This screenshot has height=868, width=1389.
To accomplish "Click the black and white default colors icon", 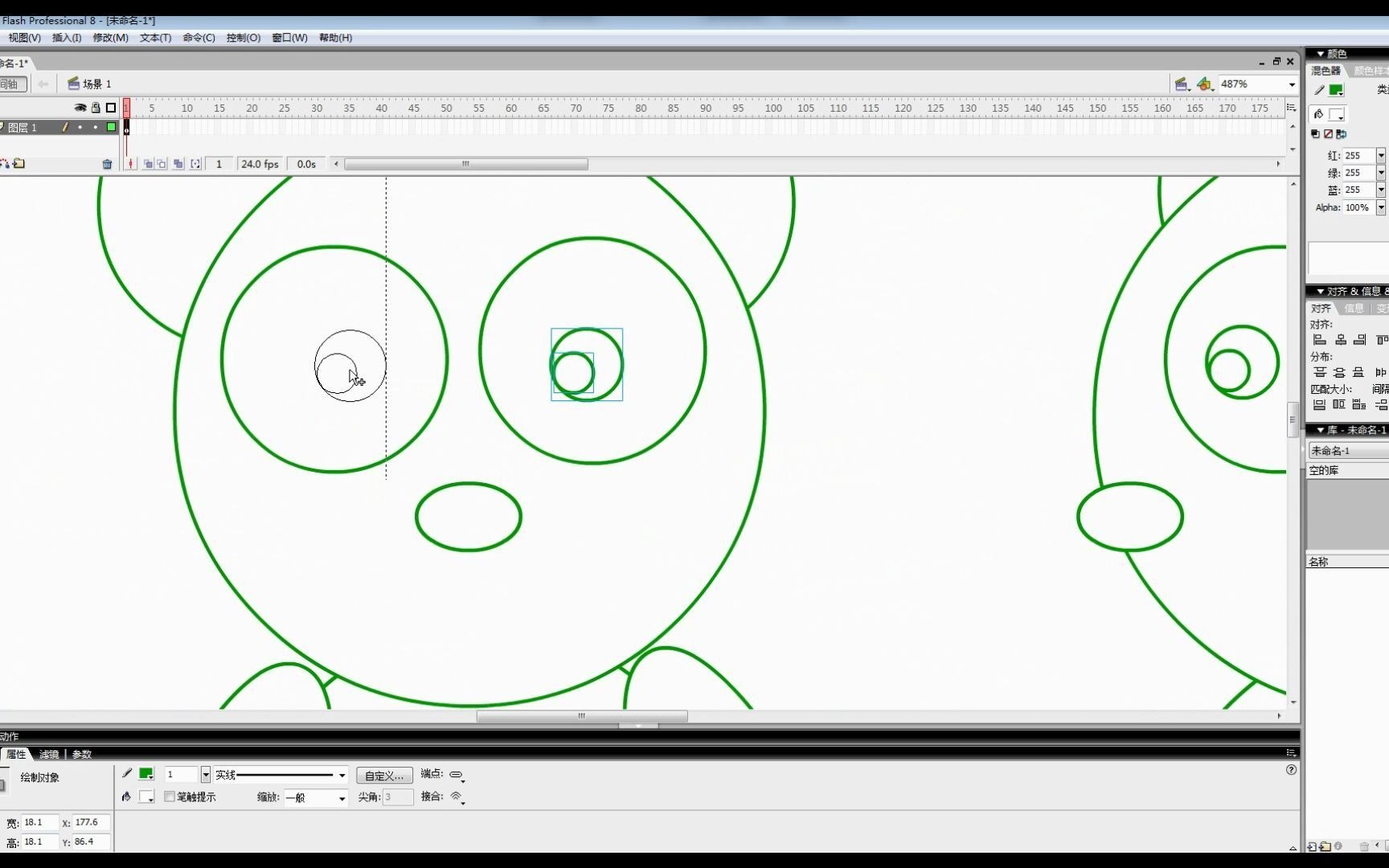I will (x=1315, y=134).
